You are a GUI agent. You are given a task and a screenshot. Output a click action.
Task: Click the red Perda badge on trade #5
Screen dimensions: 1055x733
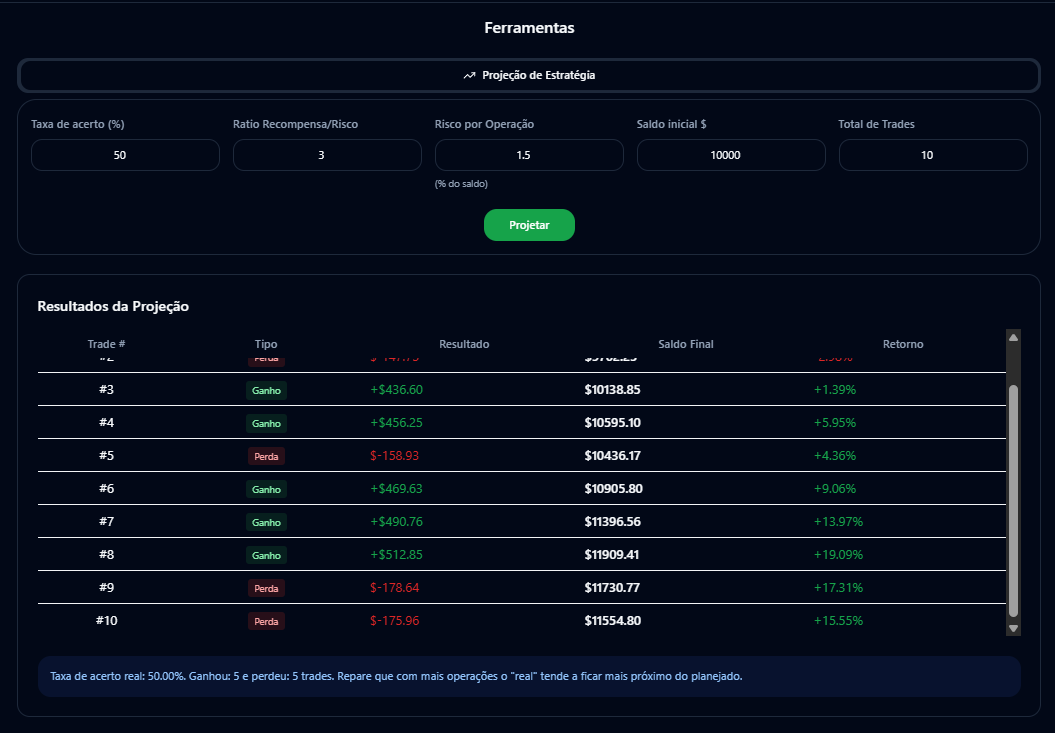[266, 456]
